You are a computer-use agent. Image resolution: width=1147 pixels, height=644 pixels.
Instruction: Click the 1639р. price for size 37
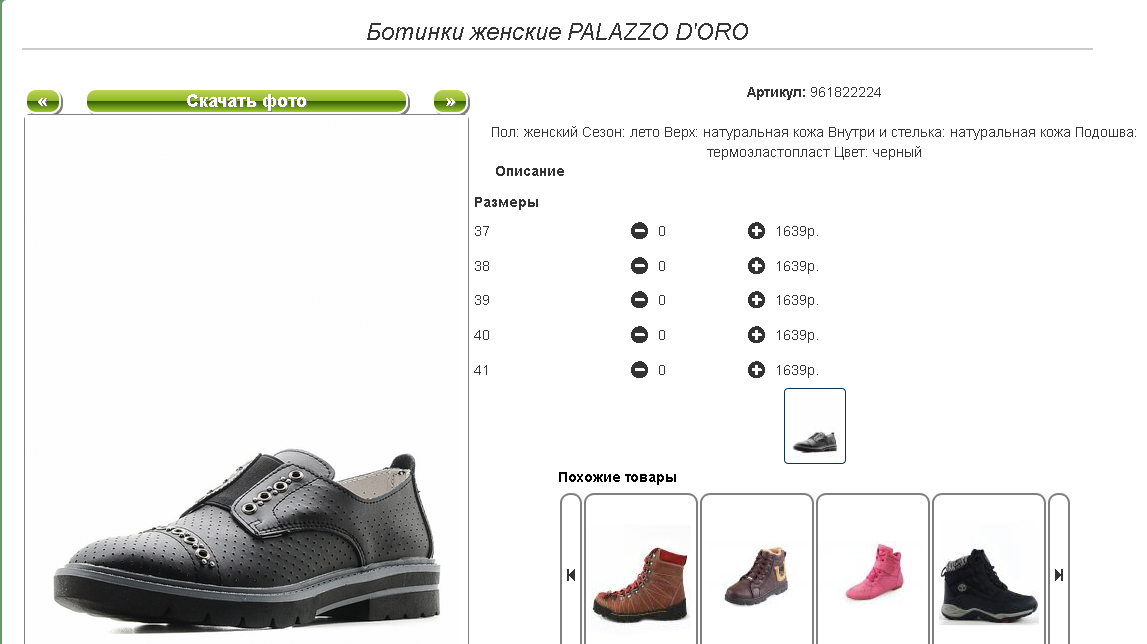pos(797,231)
